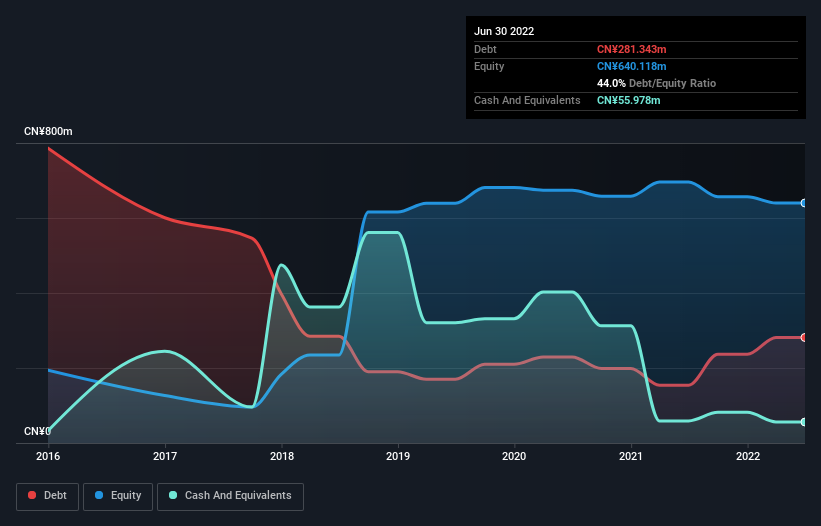Image resolution: width=821 pixels, height=526 pixels.
Task: Click the CN¥800m axis label
Action: (x=48, y=131)
